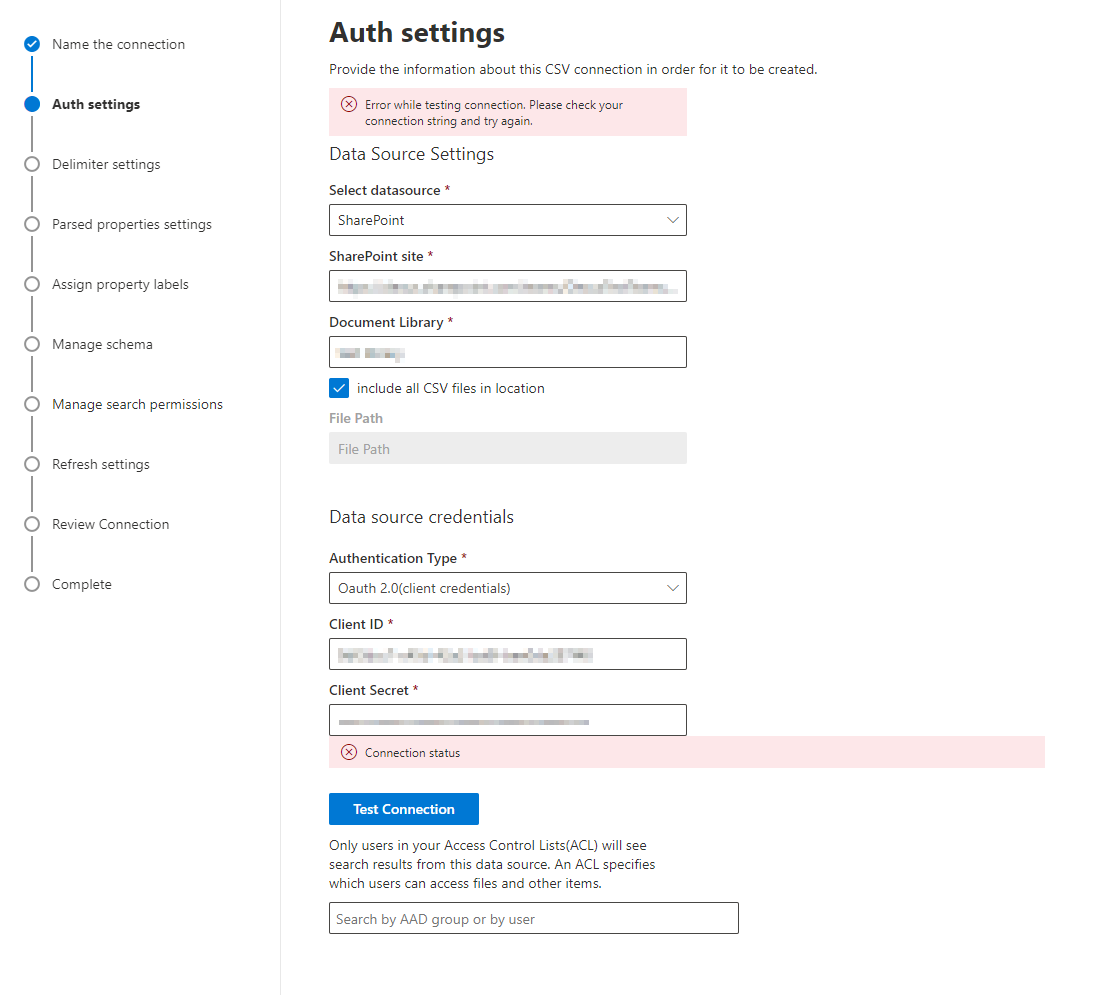The image size is (1097, 995).
Task: Click the Delimiter settings step circle
Action: point(31,164)
